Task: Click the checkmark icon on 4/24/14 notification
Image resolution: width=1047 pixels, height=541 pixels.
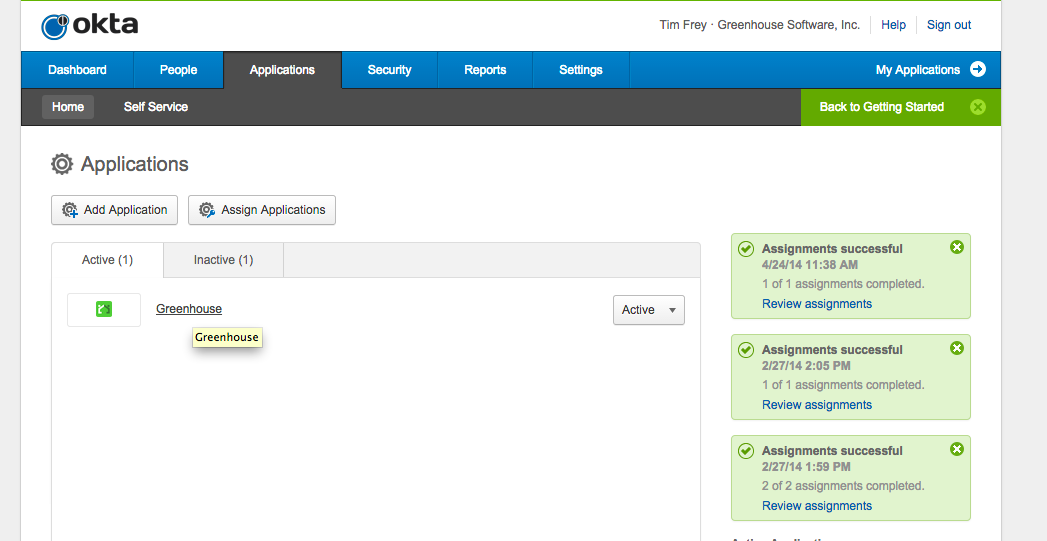Action: point(746,249)
